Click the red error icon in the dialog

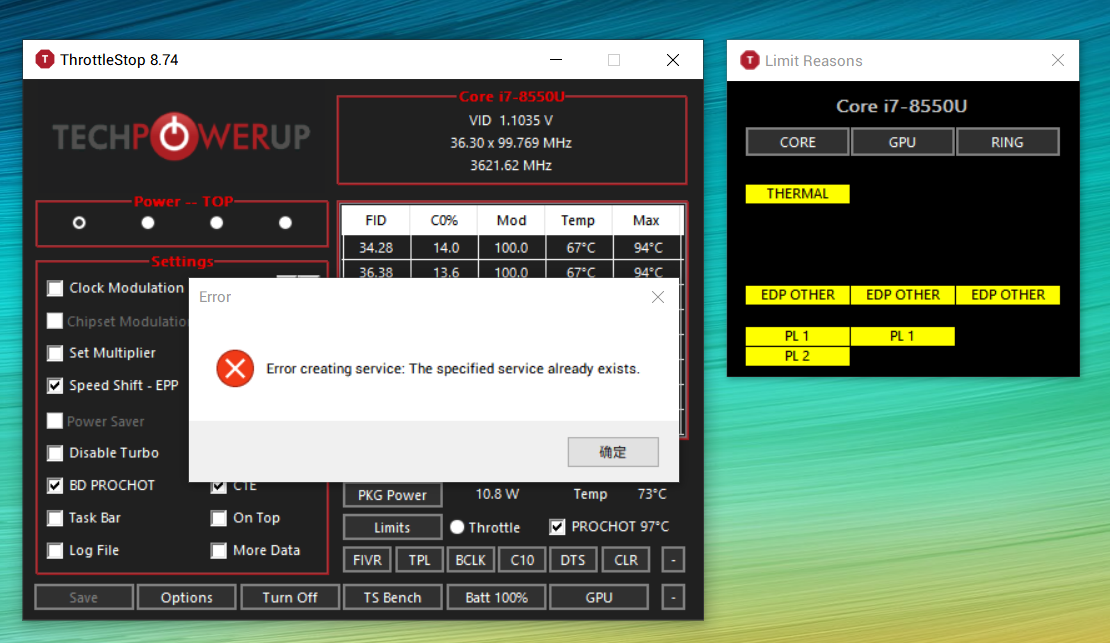pos(235,368)
